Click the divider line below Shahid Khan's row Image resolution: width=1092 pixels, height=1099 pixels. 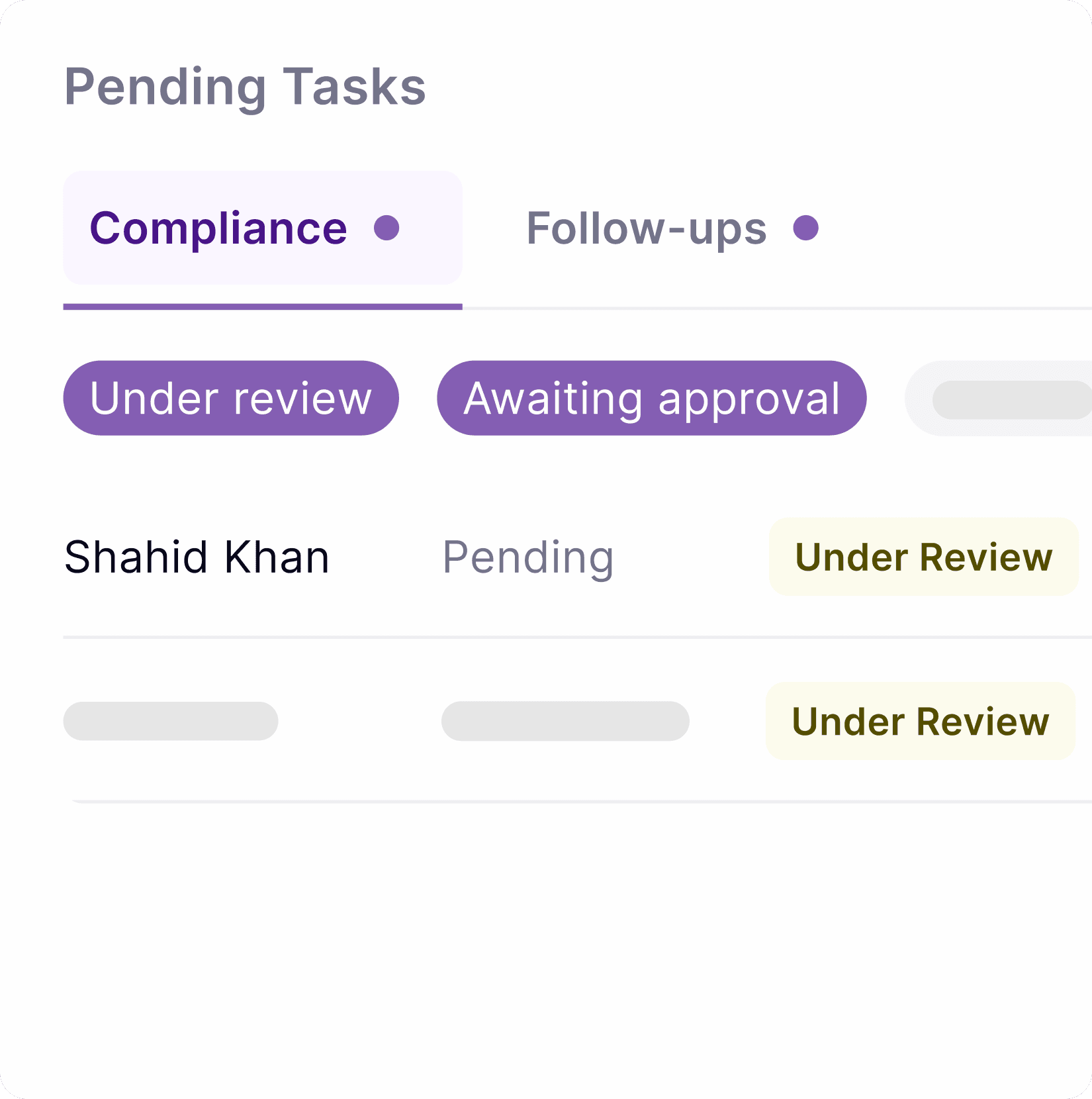coord(576,637)
